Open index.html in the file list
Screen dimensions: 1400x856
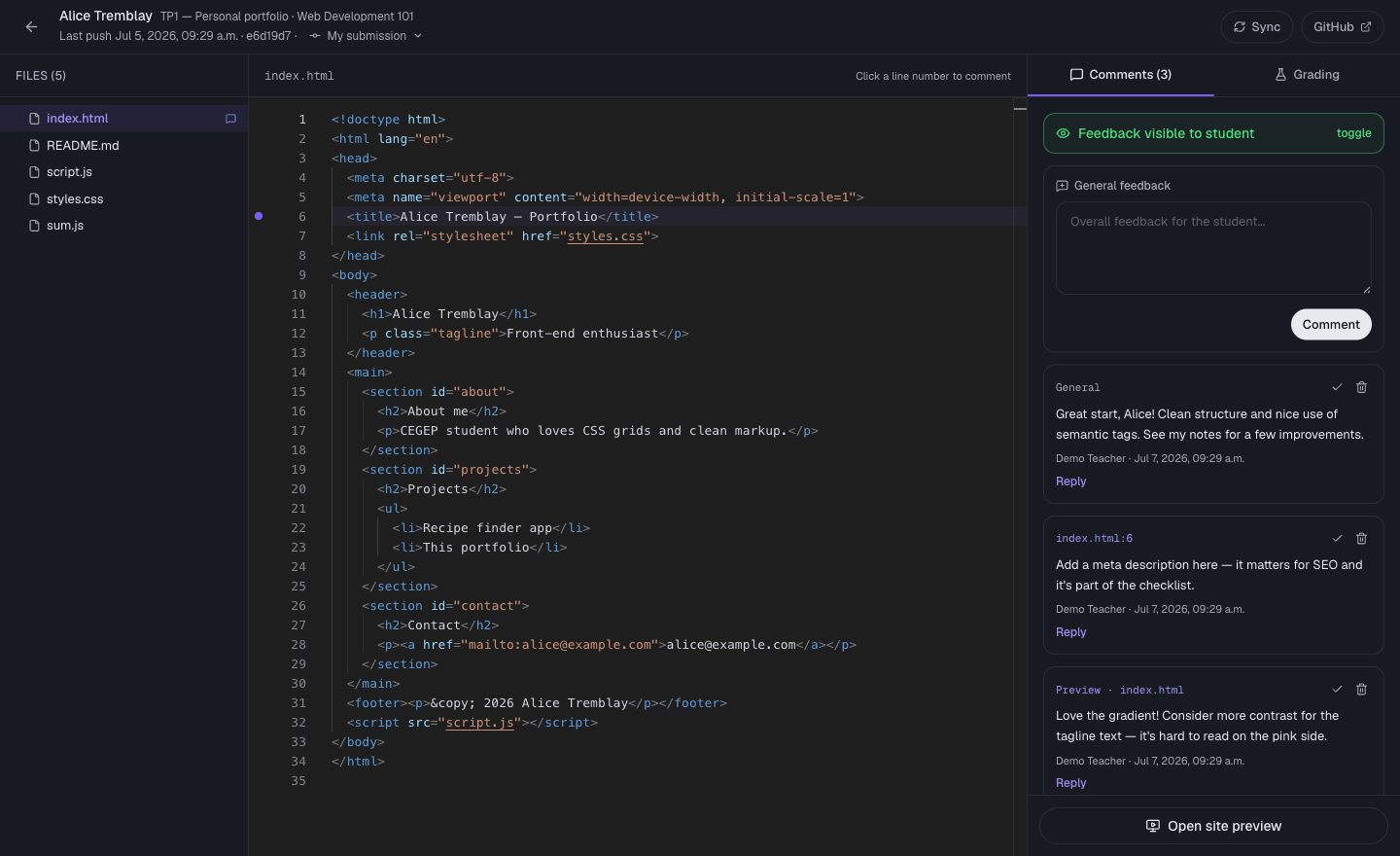pyautogui.click(x=123, y=119)
